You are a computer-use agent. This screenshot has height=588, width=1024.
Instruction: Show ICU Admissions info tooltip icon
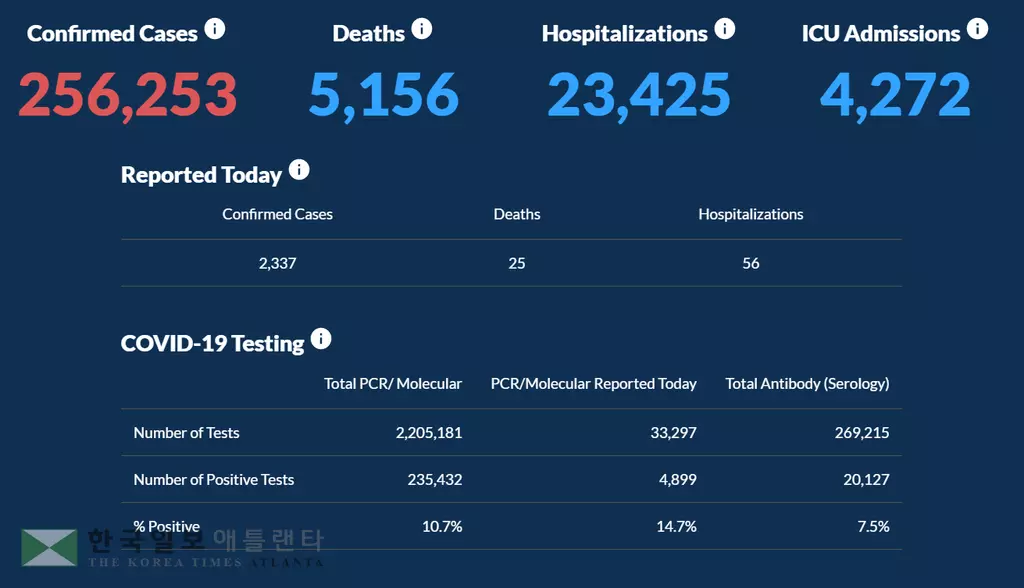point(977,29)
